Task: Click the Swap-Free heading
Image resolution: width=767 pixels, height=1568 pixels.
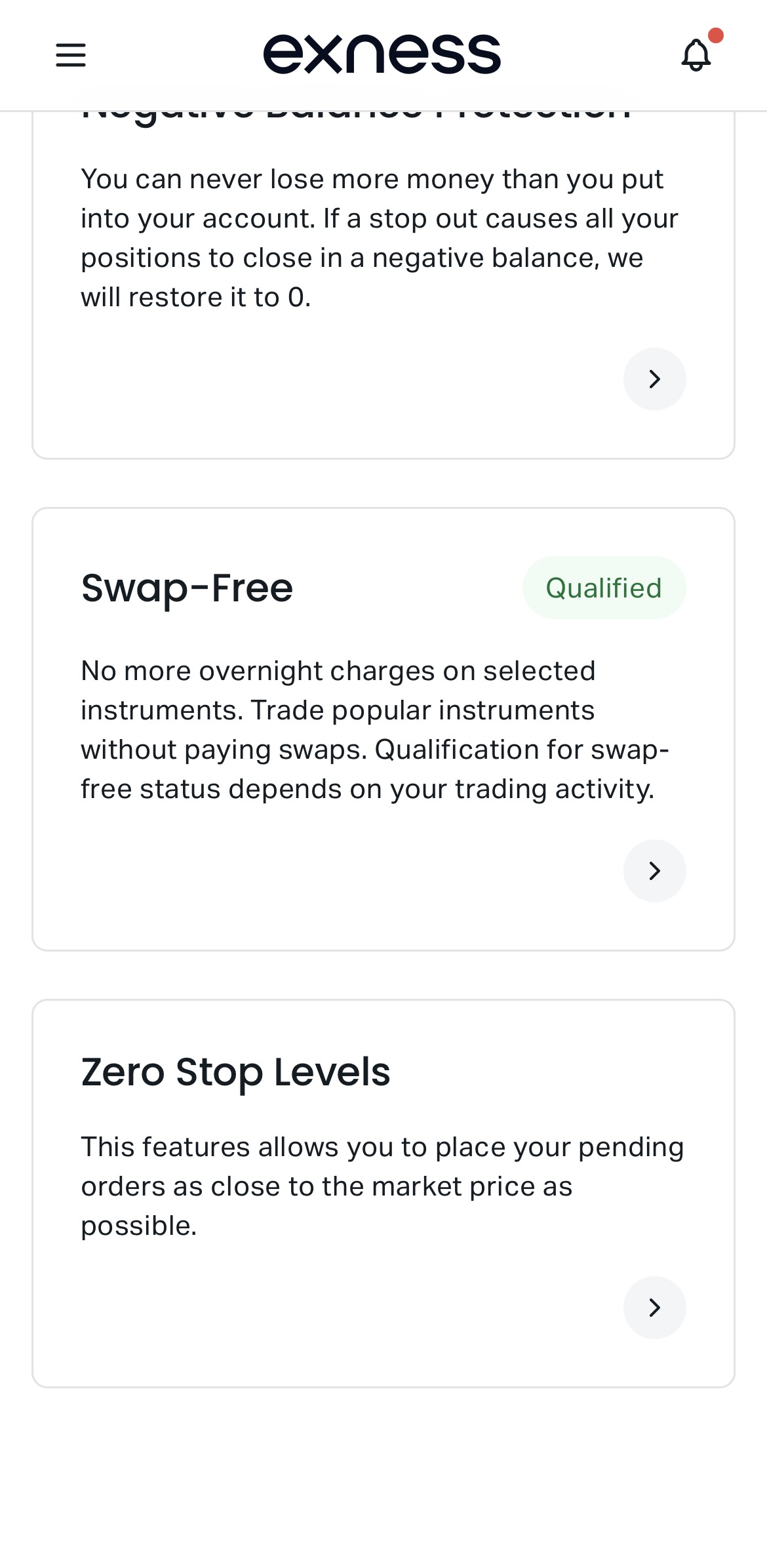Action: pos(186,587)
